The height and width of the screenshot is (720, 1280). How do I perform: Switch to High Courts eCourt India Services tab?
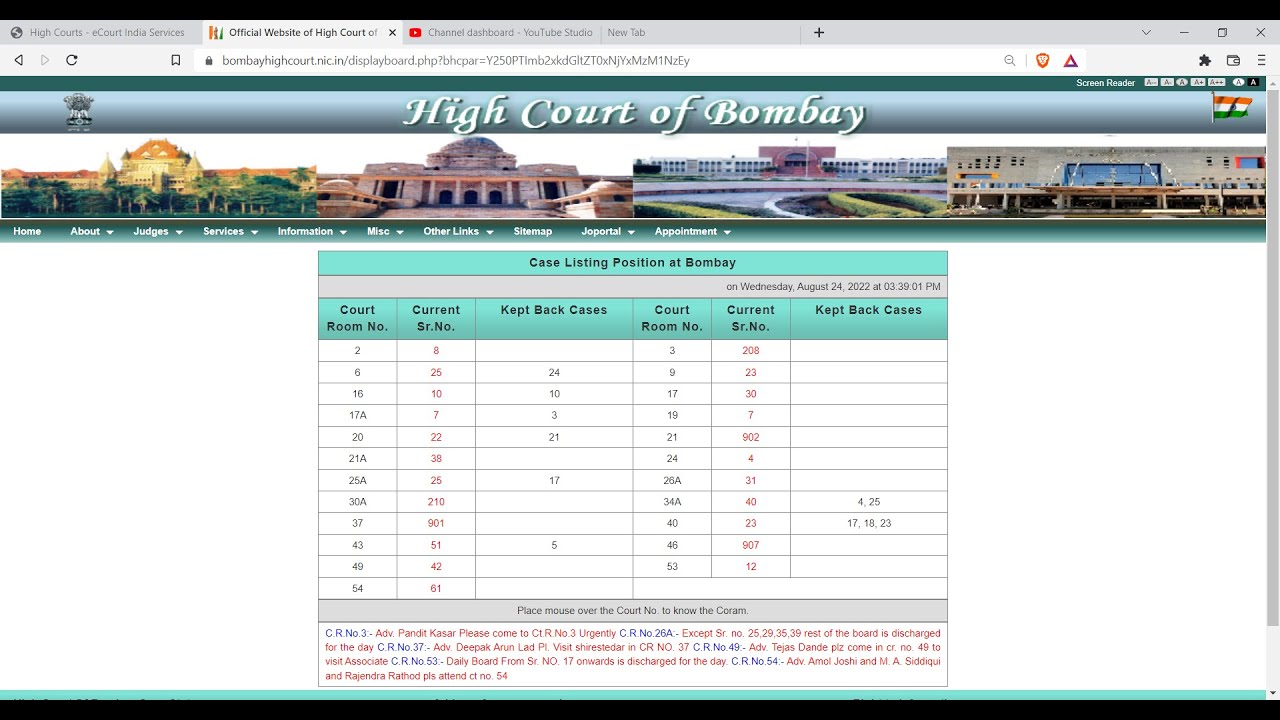pos(100,32)
